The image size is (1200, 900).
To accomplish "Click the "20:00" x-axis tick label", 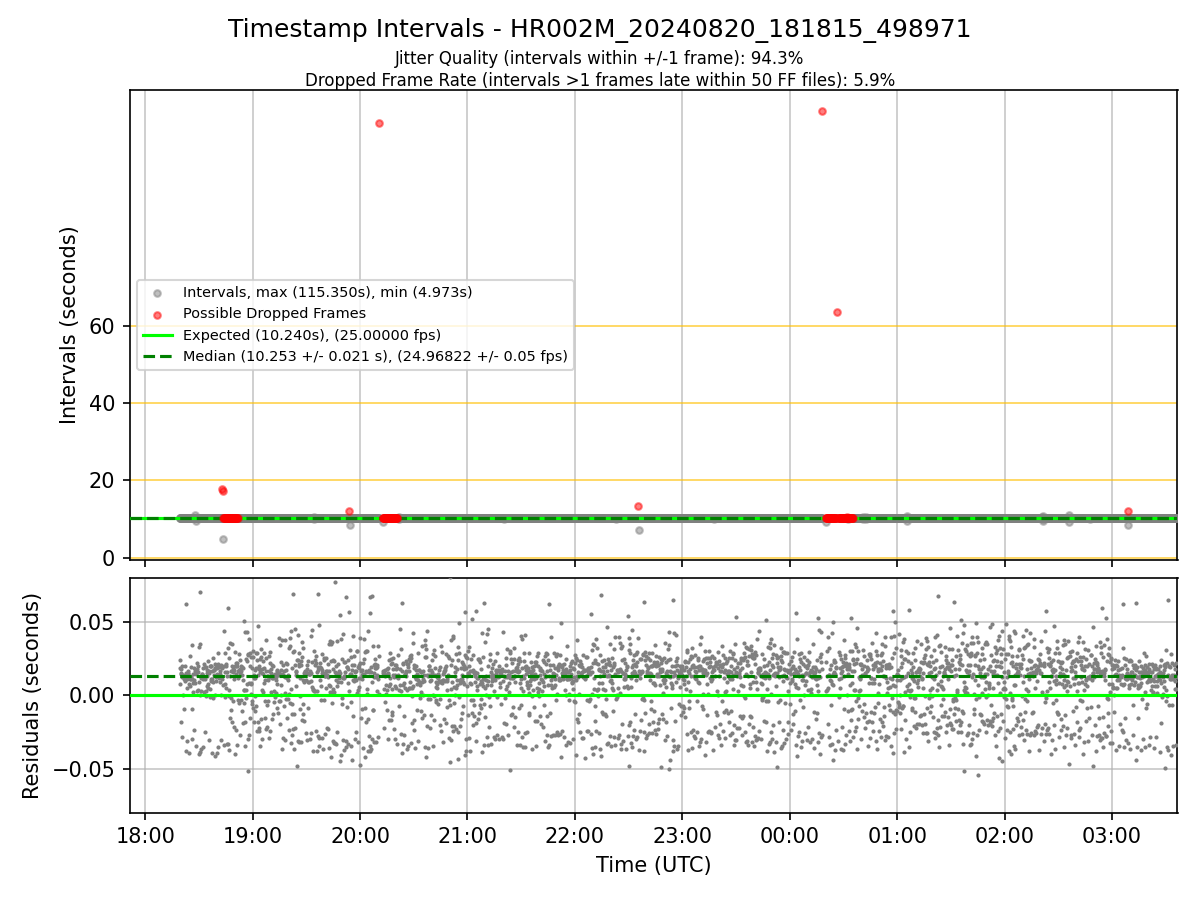I will (x=360, y=835).
